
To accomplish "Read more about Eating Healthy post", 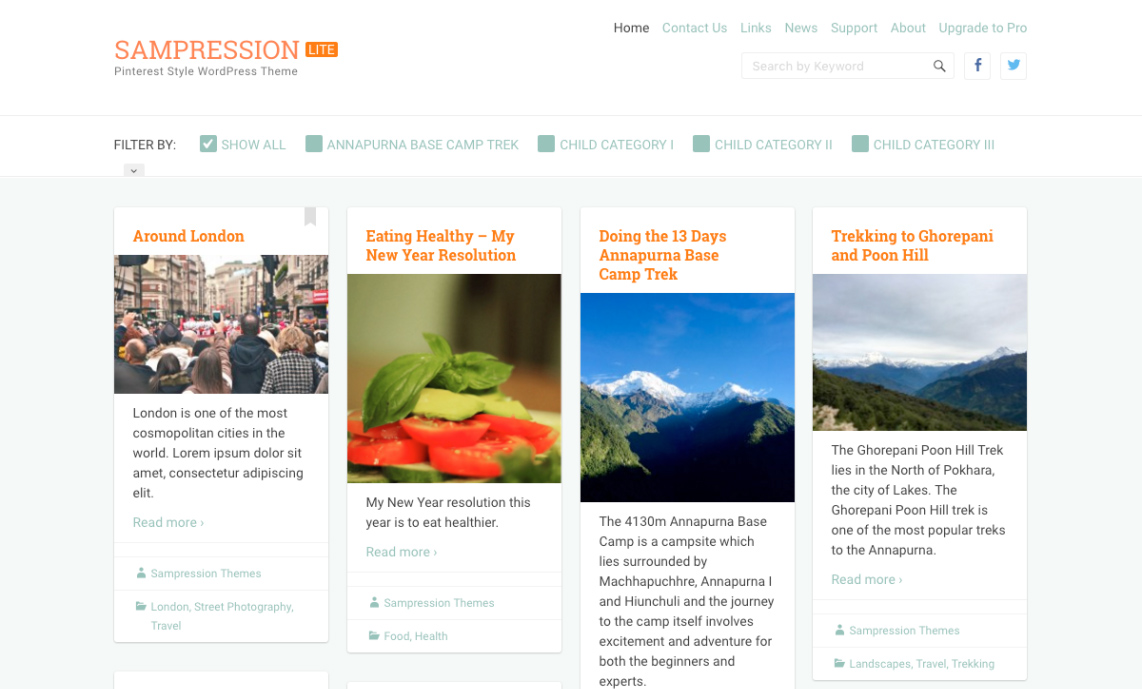I will point(401,552).
